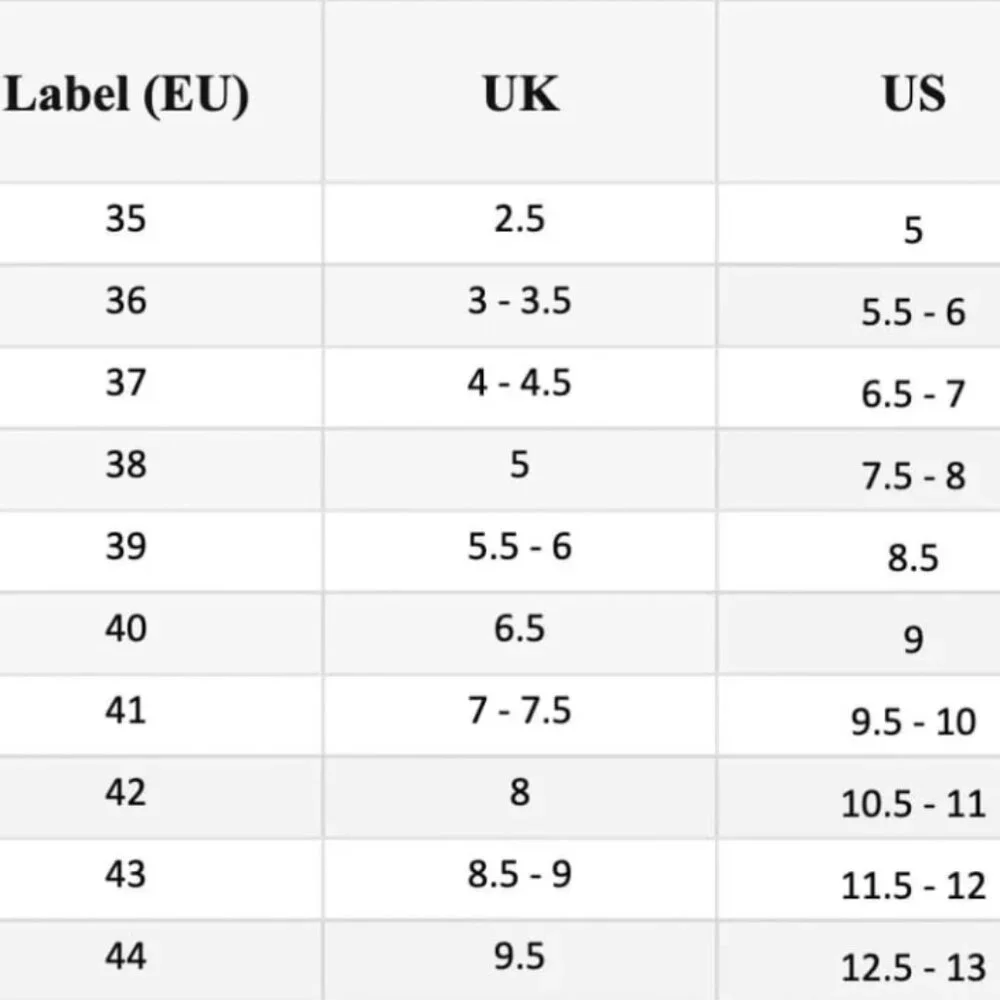Click UK size 8.5 - 9 cell
Image resolution: width=1000 pixels, height=1000 pixels.
coord(520,879)
